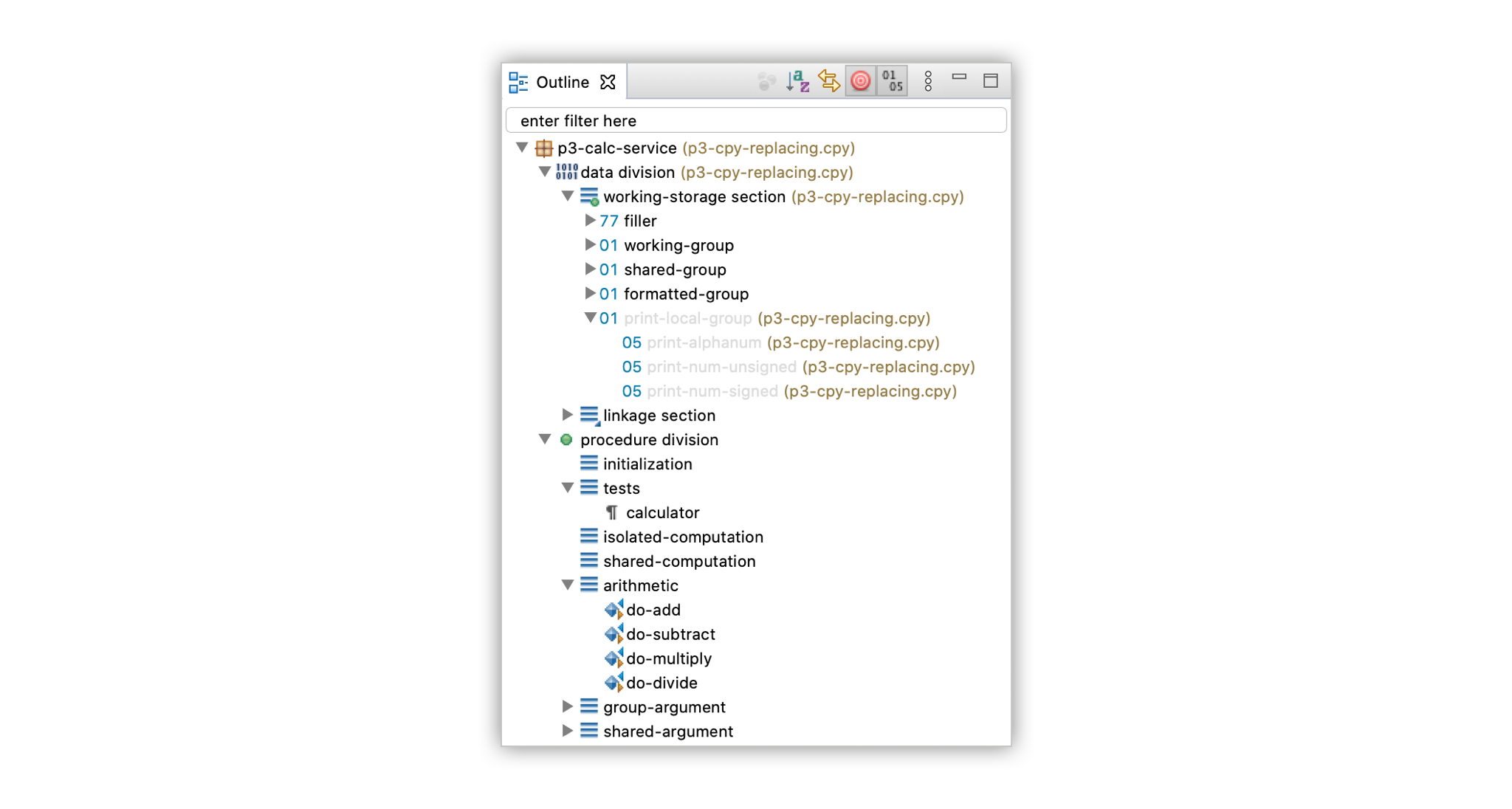1512x809 pixels.
Task: Click the greyed-out bubbles toolbar icon
Action: point(766,81)
